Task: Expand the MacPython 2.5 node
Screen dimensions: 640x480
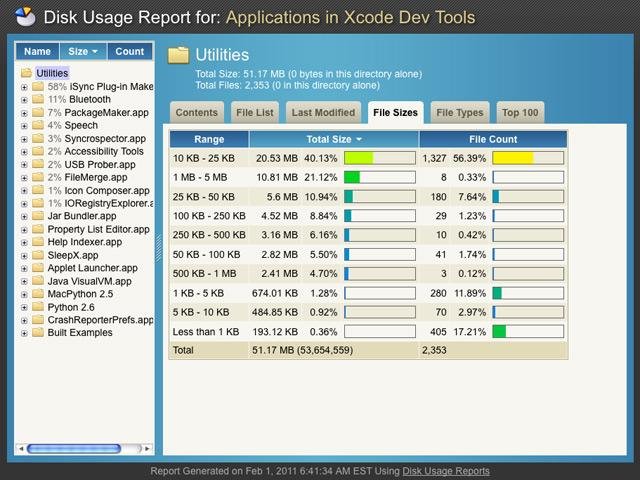Action: (24, 294)
